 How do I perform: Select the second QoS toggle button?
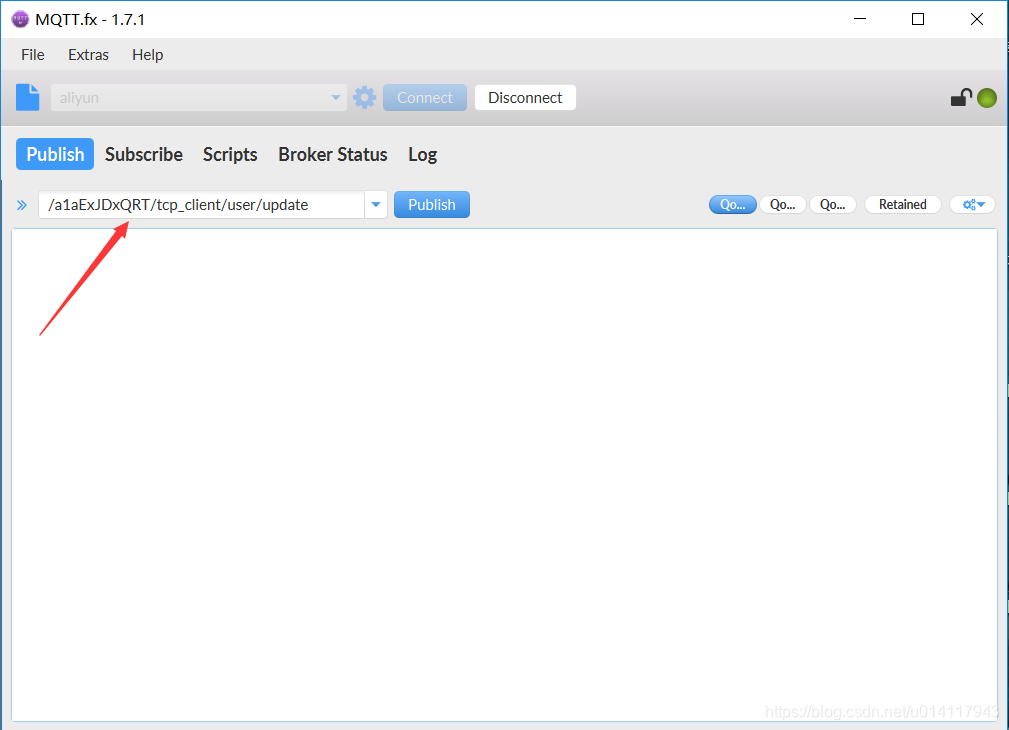point(782,205)
